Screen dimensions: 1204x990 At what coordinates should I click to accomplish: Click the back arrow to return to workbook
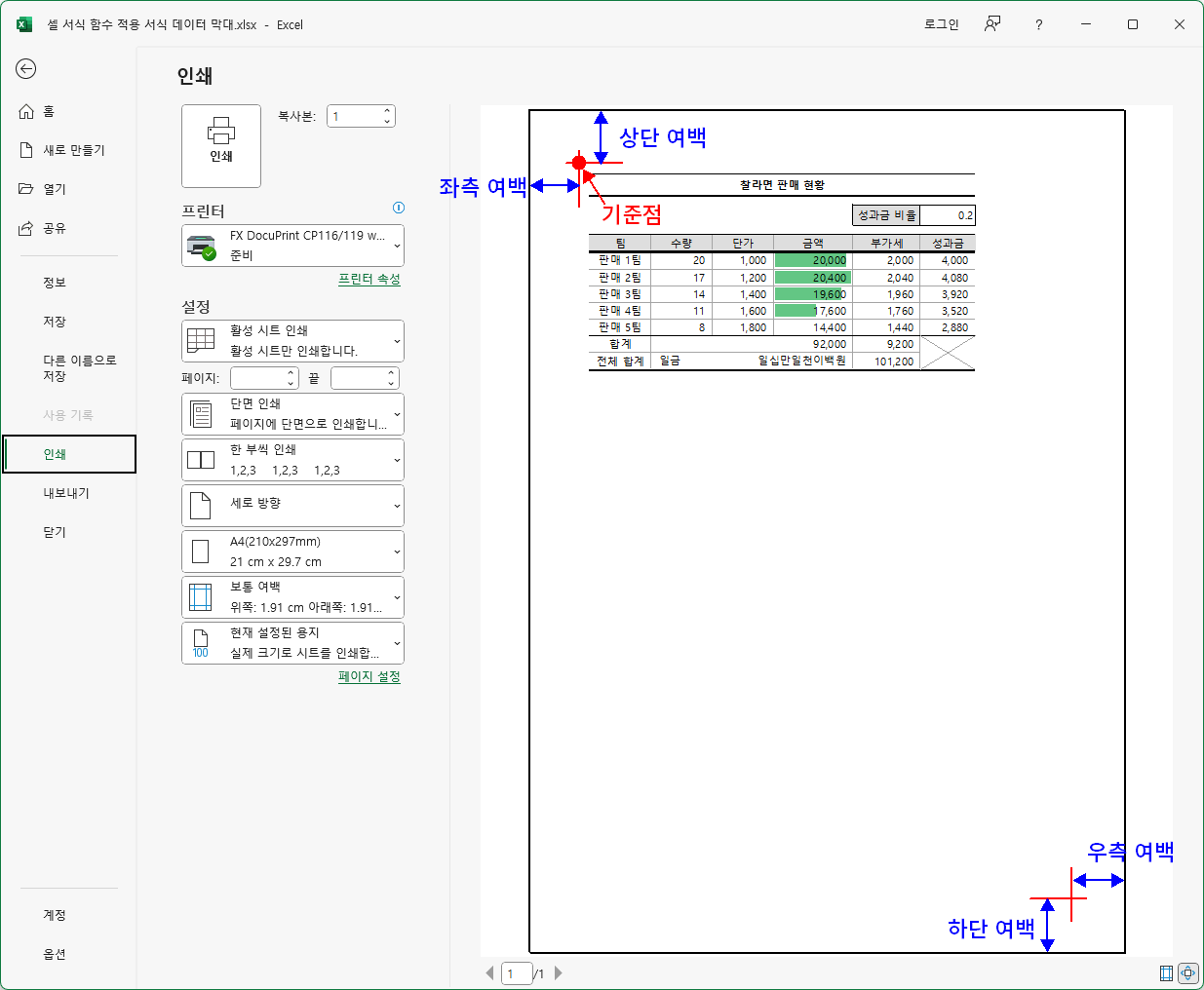(x=26, y=68)
